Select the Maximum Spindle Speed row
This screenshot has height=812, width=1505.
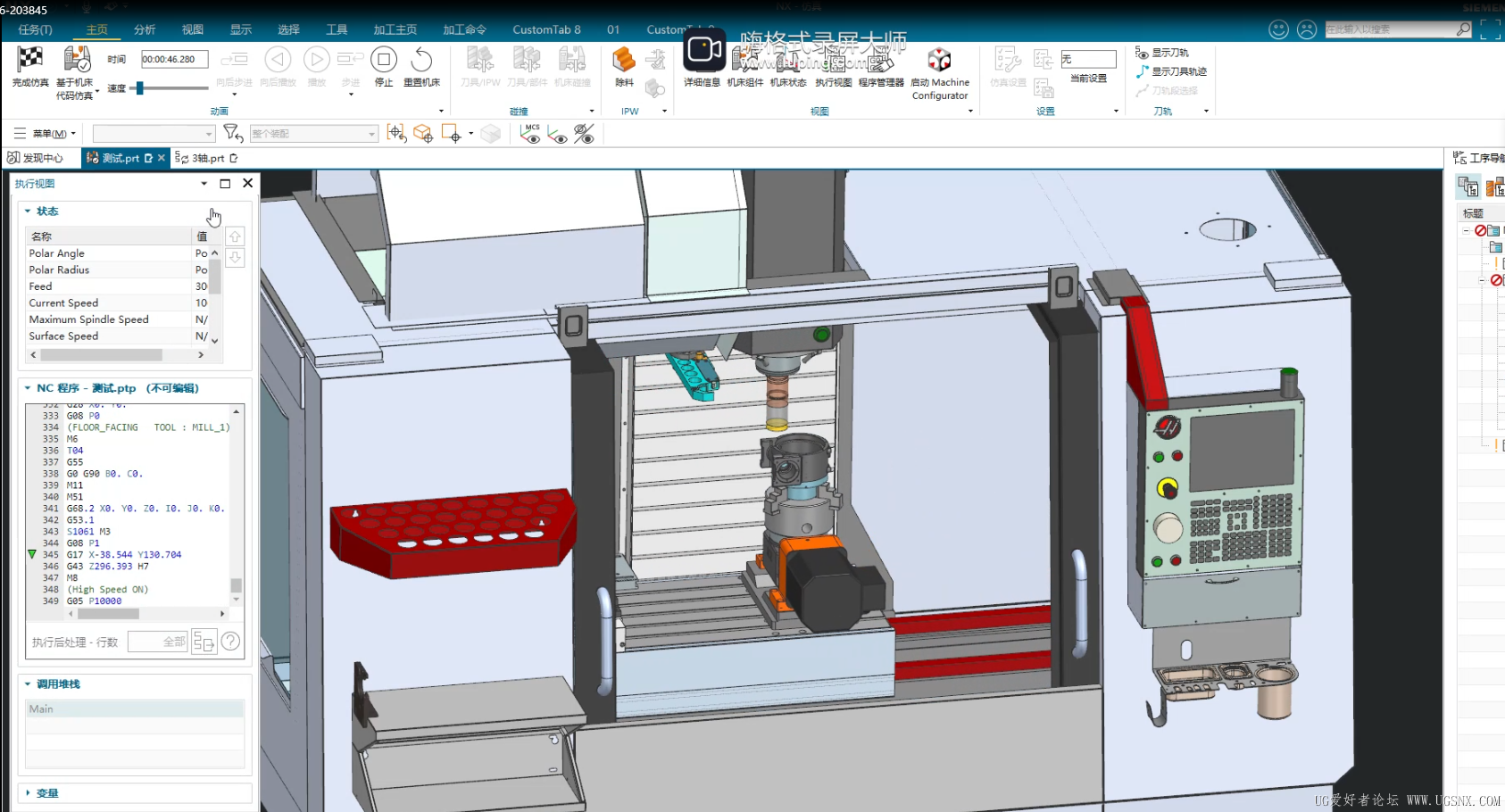[119, 319]
